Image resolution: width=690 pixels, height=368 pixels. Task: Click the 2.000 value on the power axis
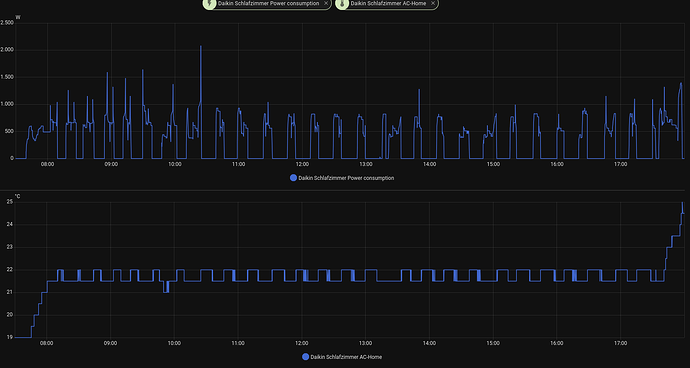(7, 50)
